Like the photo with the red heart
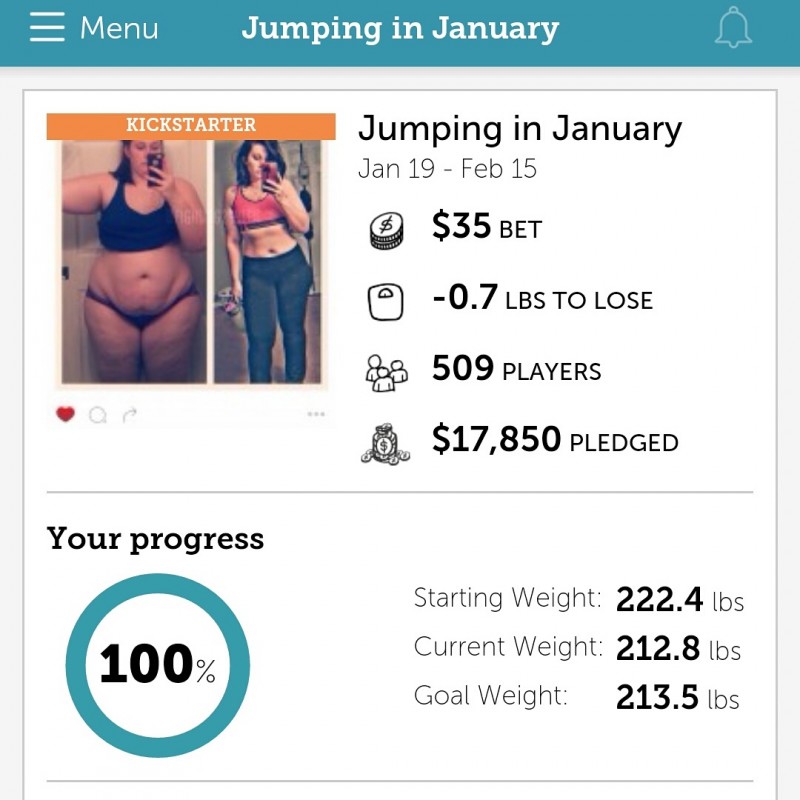 click(66, 414)
